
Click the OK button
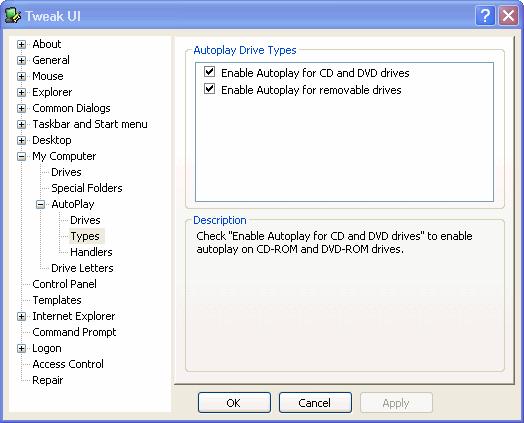click(x=234, y=403)
